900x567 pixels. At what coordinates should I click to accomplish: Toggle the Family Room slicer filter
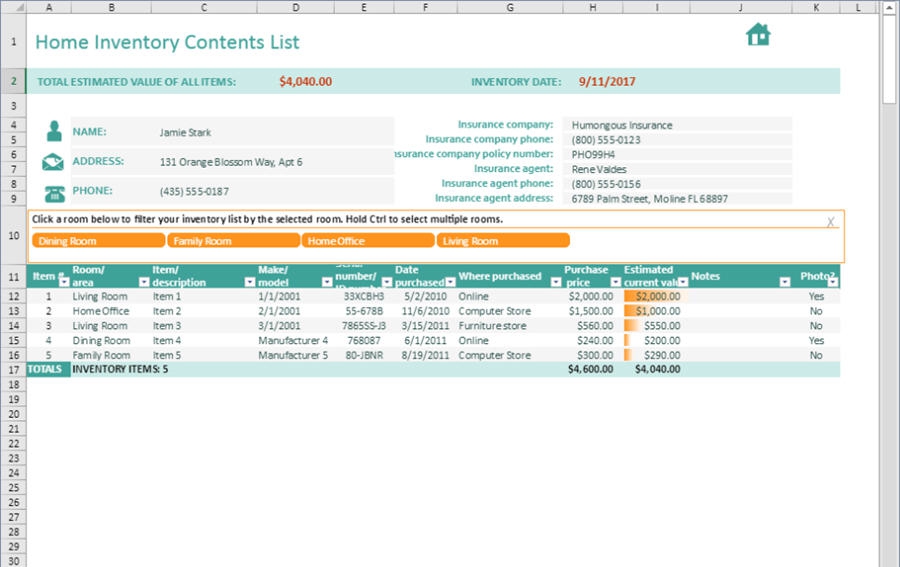tap(233, 241)
